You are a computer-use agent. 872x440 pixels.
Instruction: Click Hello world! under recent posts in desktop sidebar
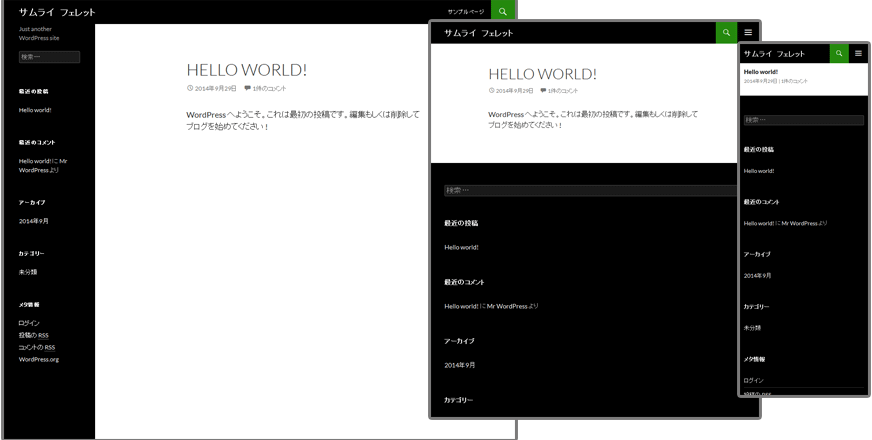pyautogui.click(x=35, y=110)
